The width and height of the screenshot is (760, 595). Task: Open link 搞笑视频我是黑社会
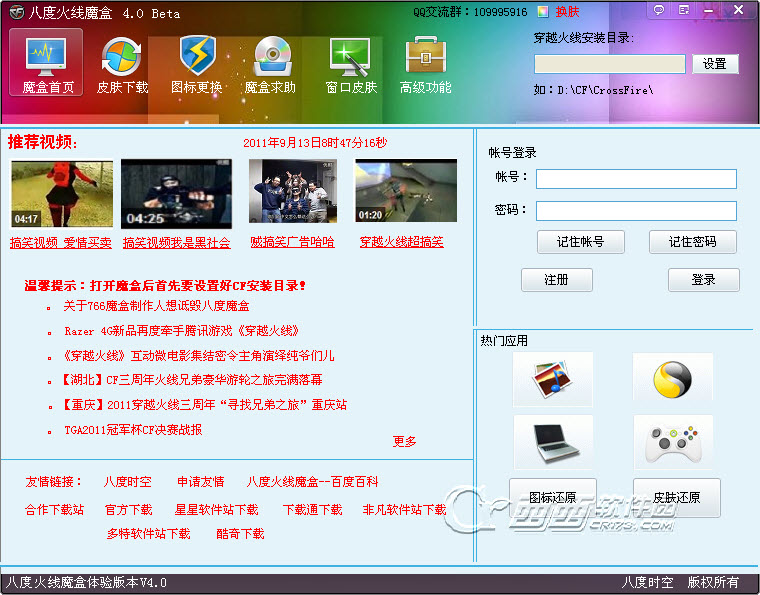click(x=176, y=243)
